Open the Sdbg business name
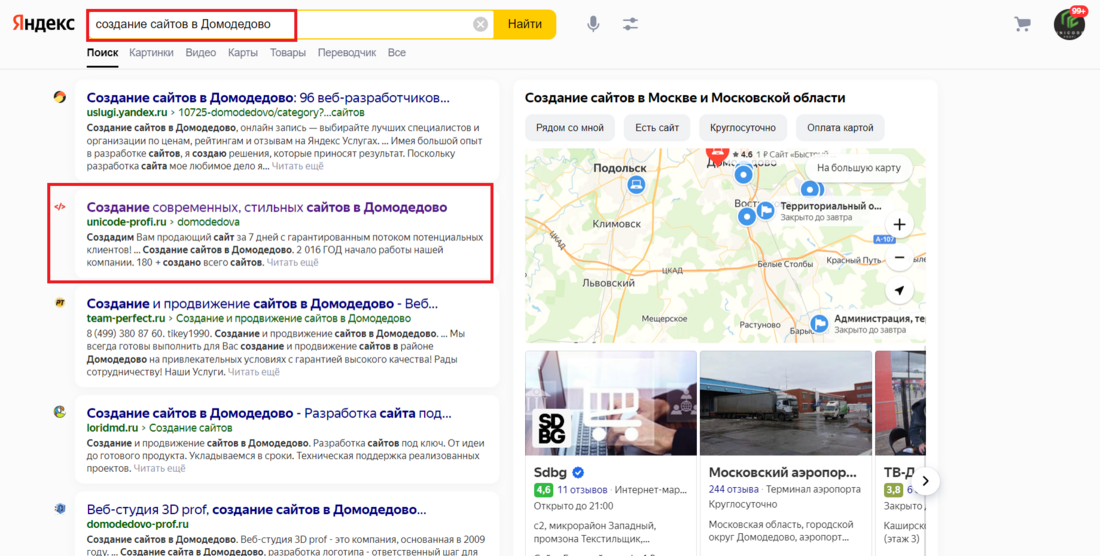This screenshot has height=556, width=1100. click(550, 473)
